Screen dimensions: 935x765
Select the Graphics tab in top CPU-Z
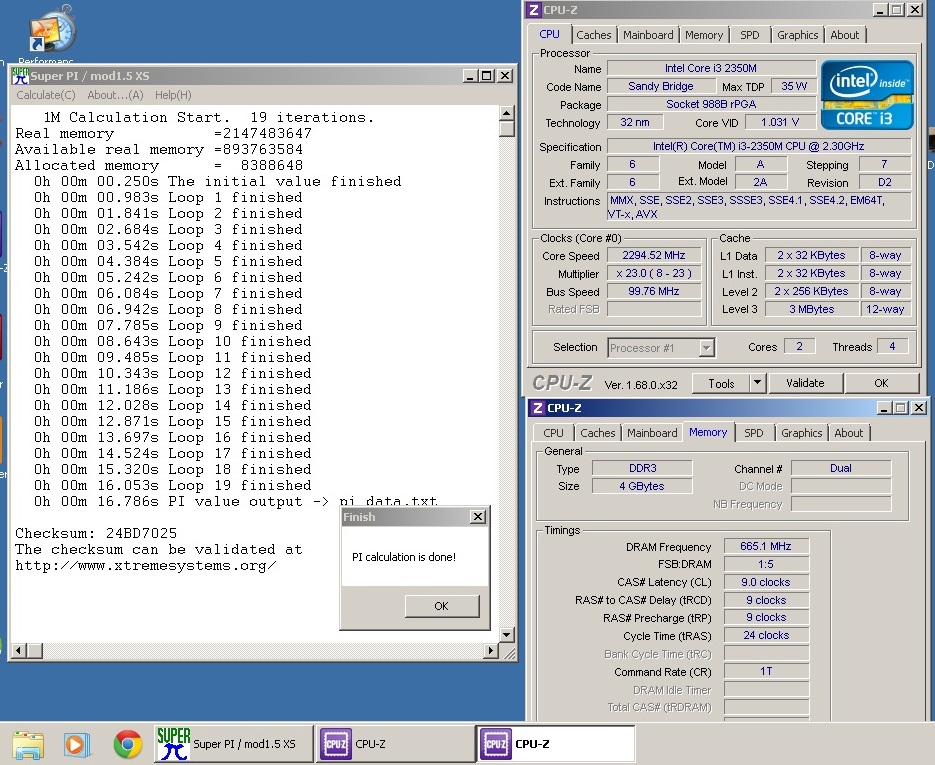797,35
